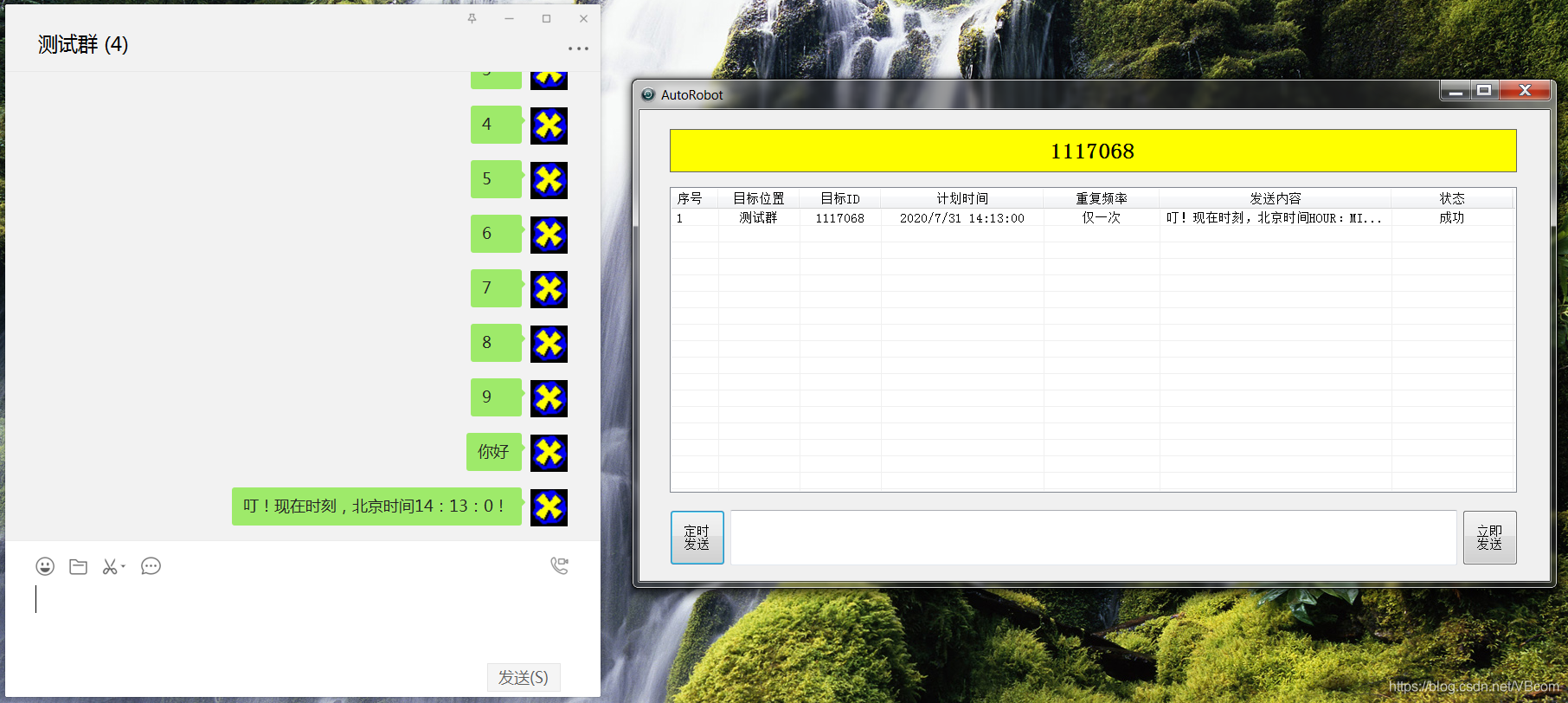Pin the chat window on top
The image size is (1568, 703).
[472, 18]
